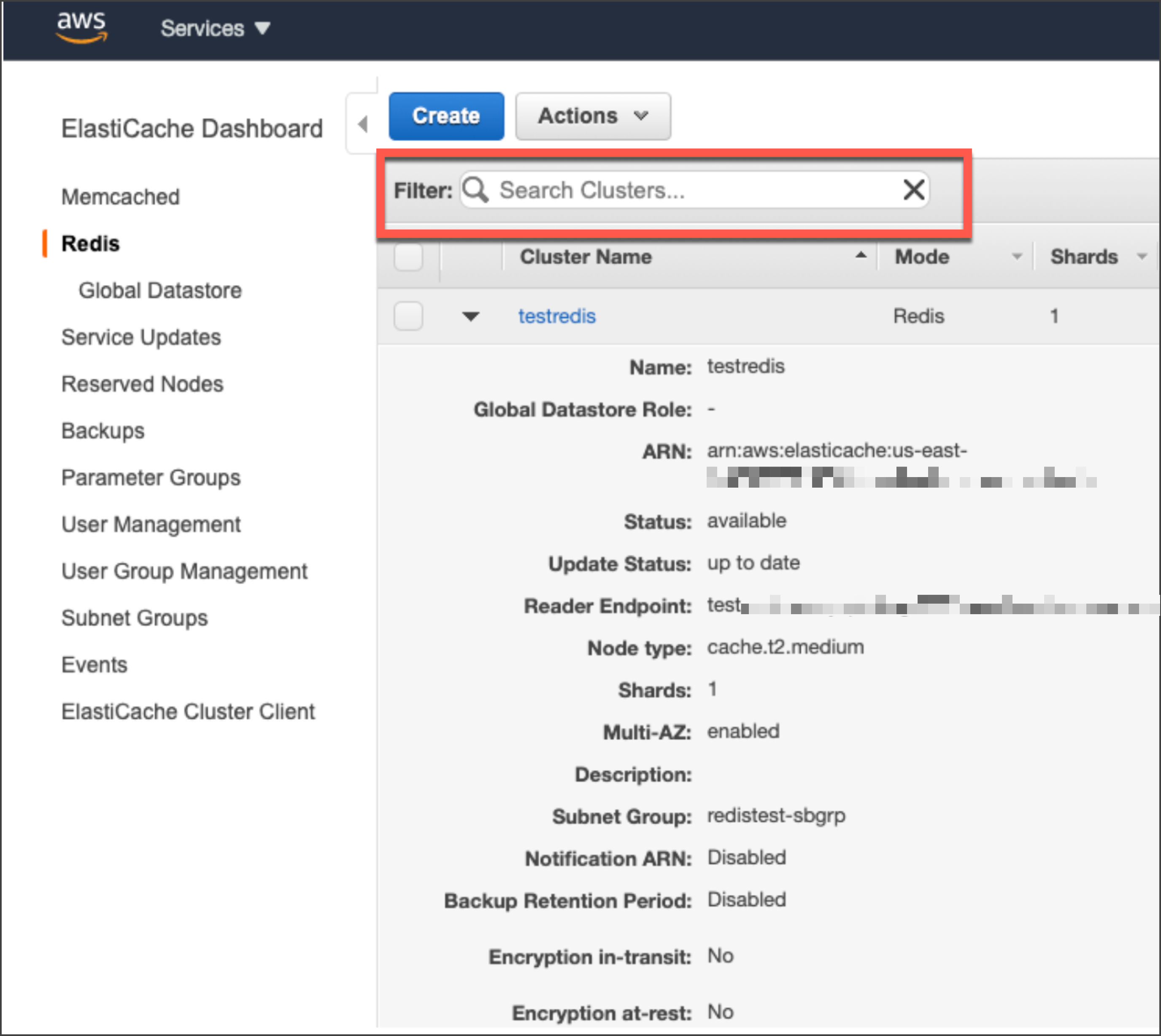Click the cache.t2.medium node type value
Screen dimensions: 1161x1036
tap(785, 647)
